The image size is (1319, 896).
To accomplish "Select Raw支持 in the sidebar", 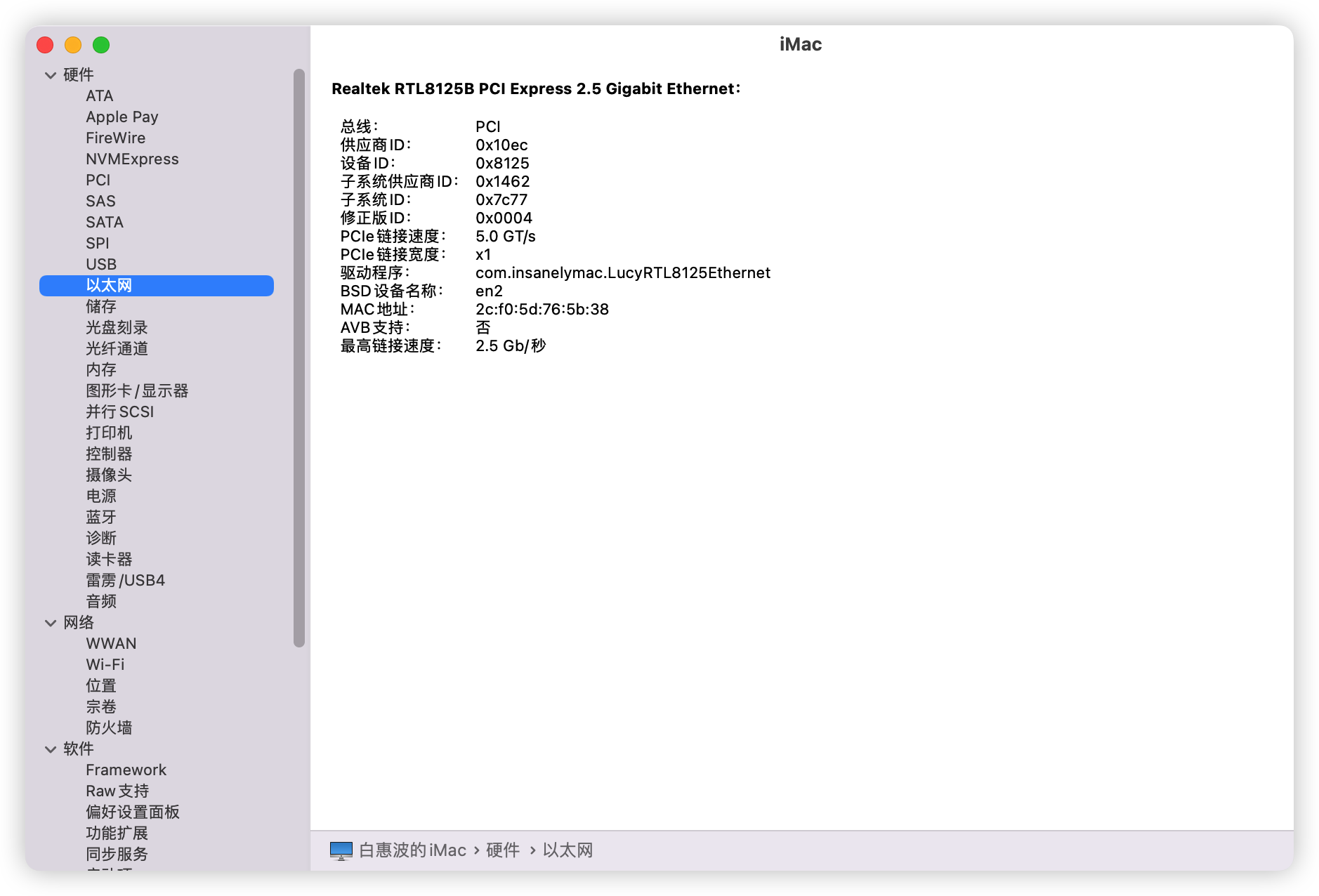I will tap(117, 791).
